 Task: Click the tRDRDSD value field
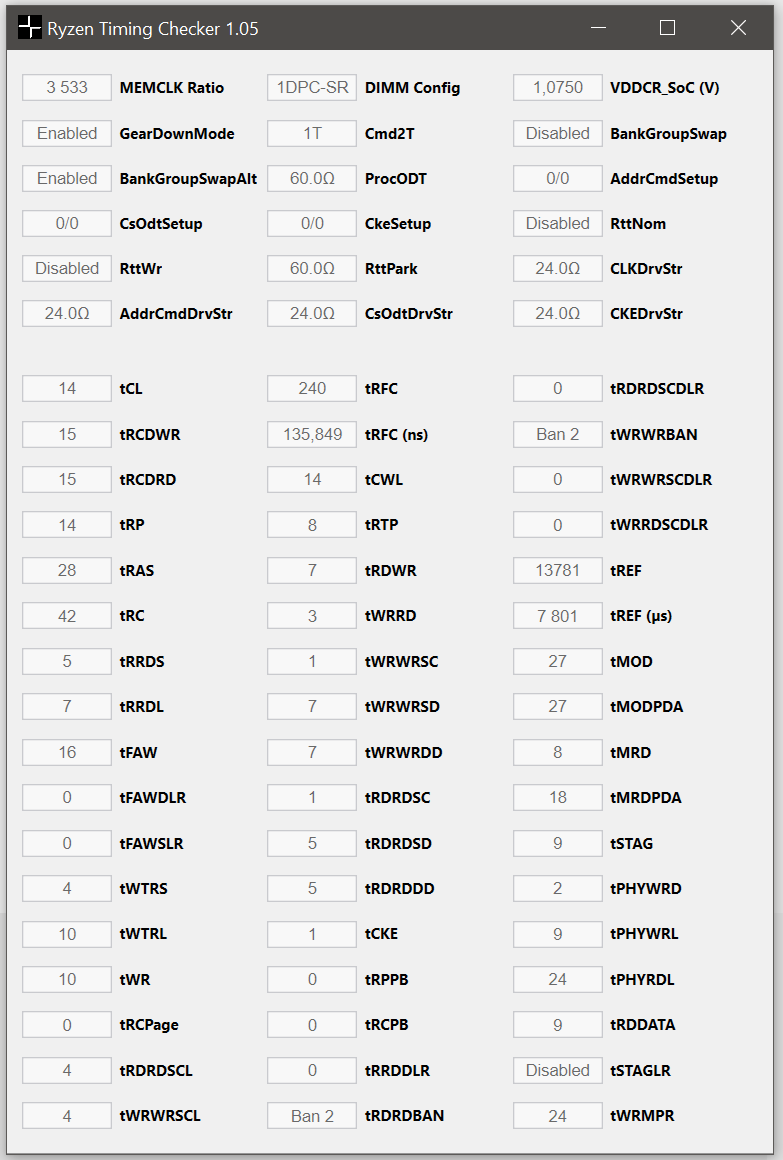[312, 843]
